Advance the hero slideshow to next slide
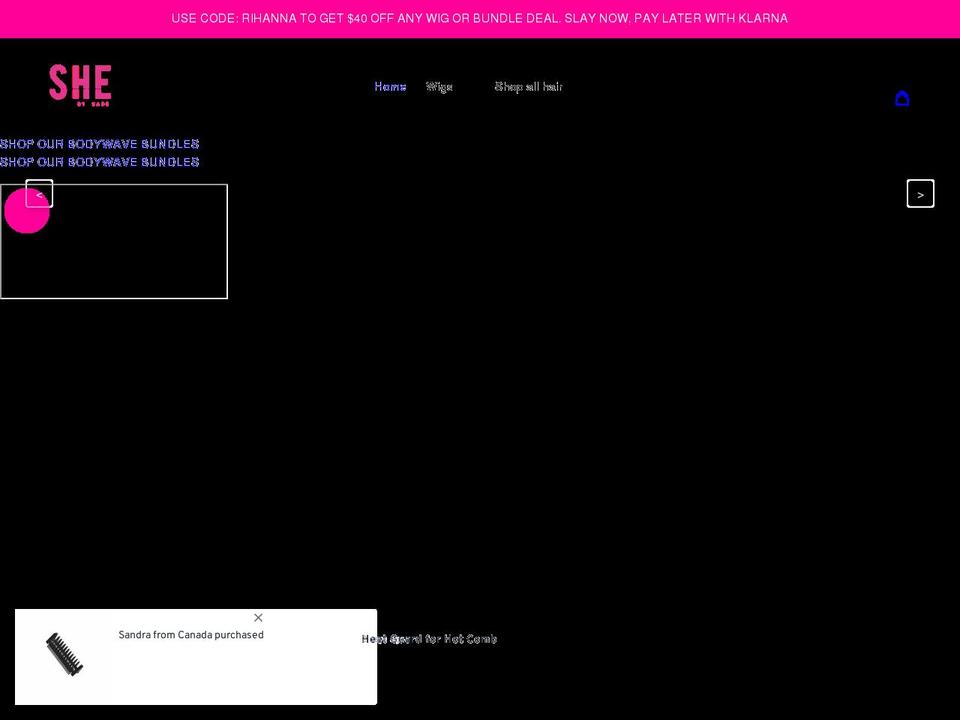 click(x=920, y=193)
